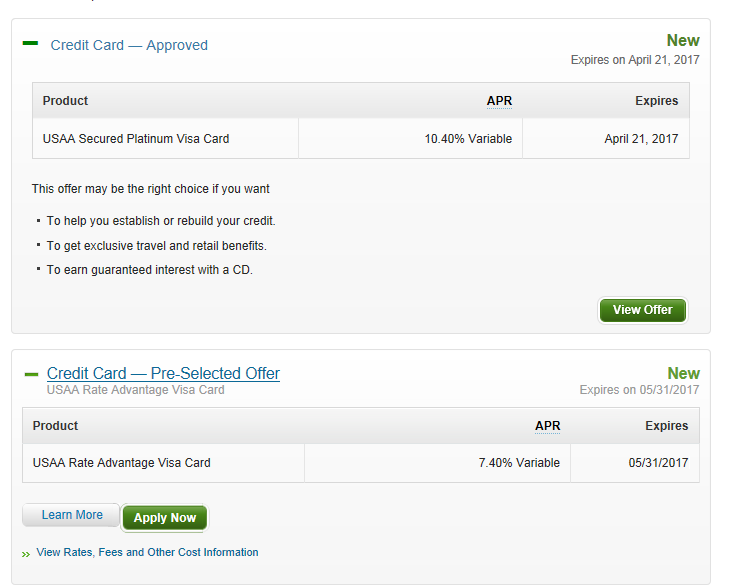Click the establish or rebuild credit bullet
The height and width of the screenshot is (586, 734).
[x=161, y=220]
